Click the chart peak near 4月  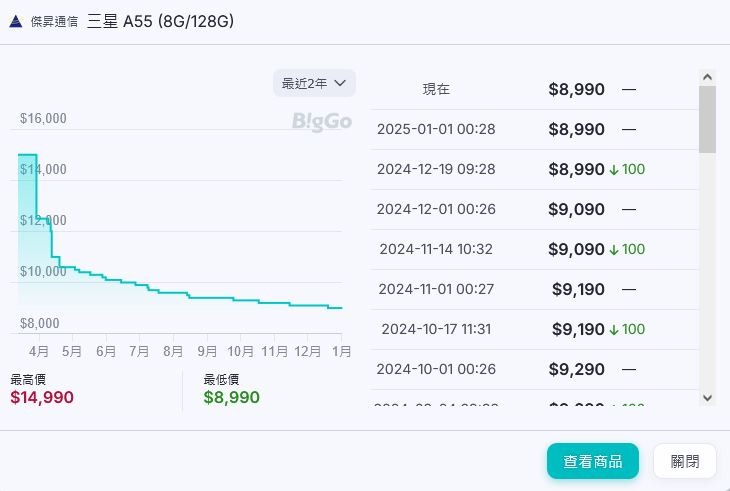[x=27, y=156]
